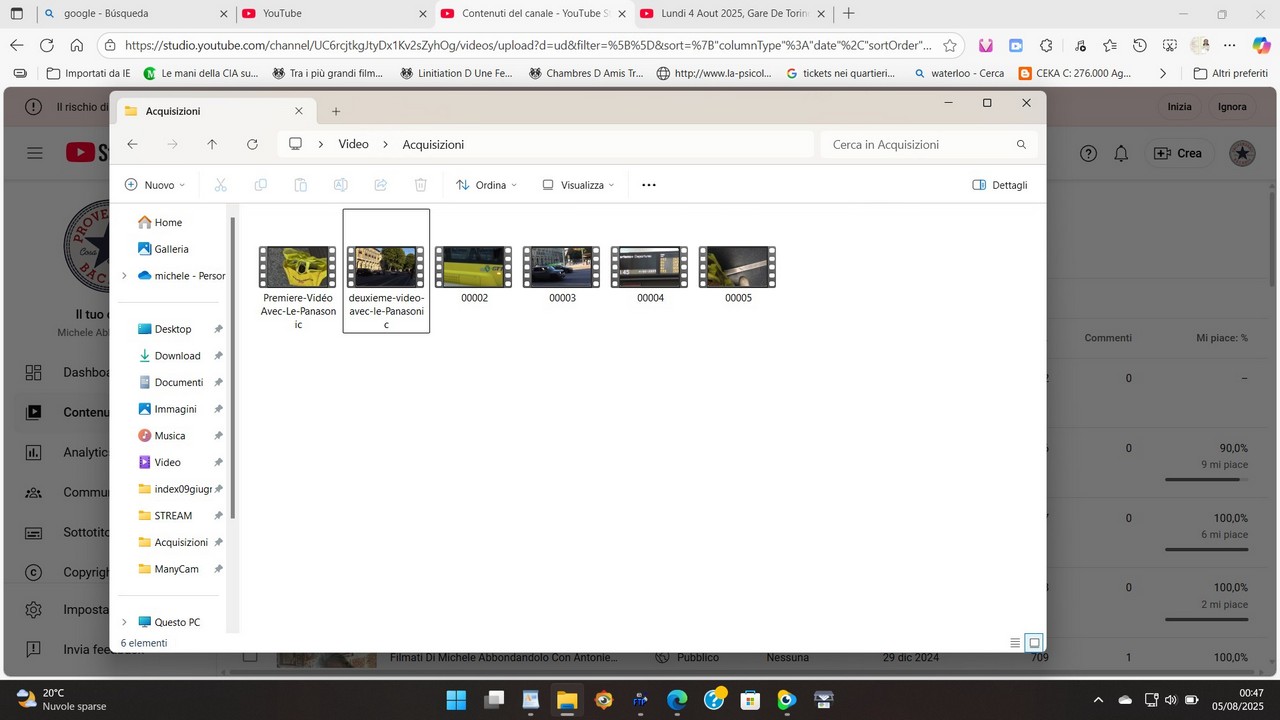Click the search magnifier in Acquisizioni box
This screenshot has width=1280, height=720.
1021,144
